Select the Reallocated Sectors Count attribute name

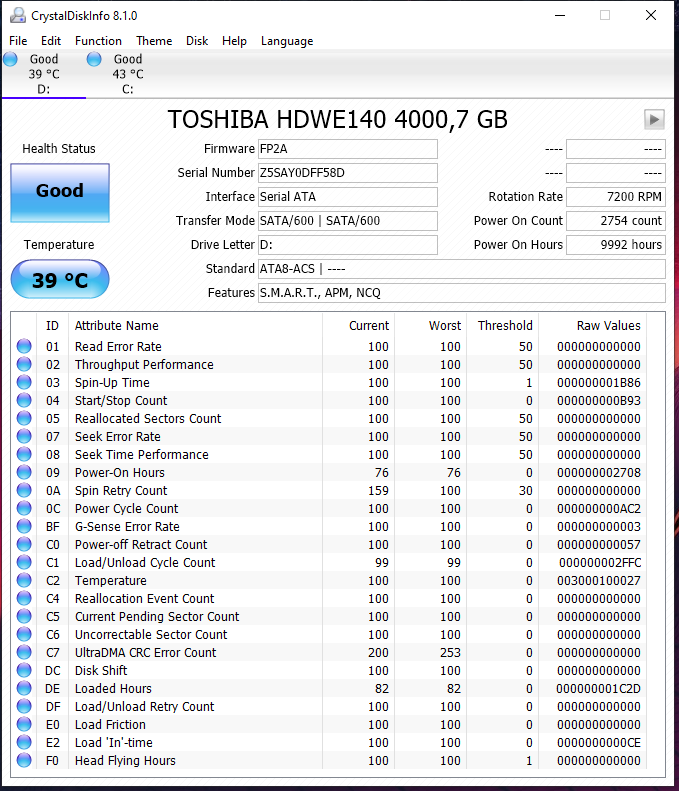click(148, 419)
